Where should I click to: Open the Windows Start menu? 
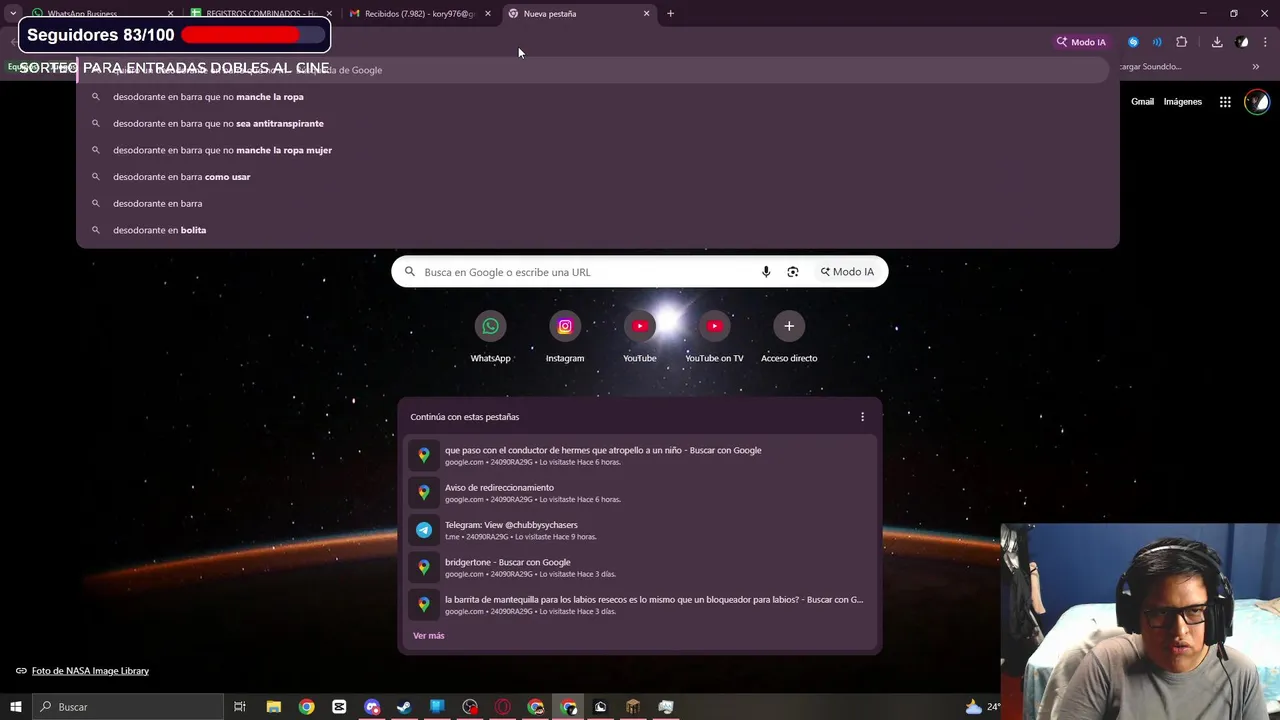(x=15, y=707)
